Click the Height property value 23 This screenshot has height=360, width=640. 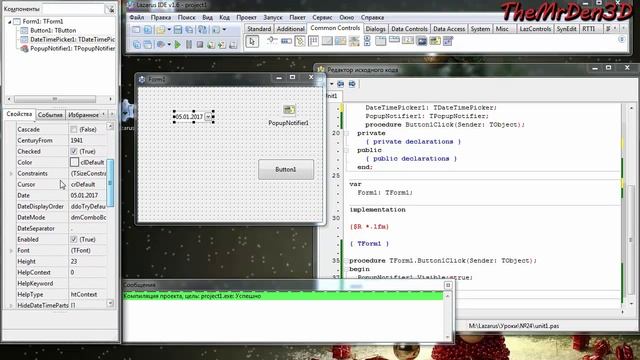pyautogui.click(x=87, y=262)
